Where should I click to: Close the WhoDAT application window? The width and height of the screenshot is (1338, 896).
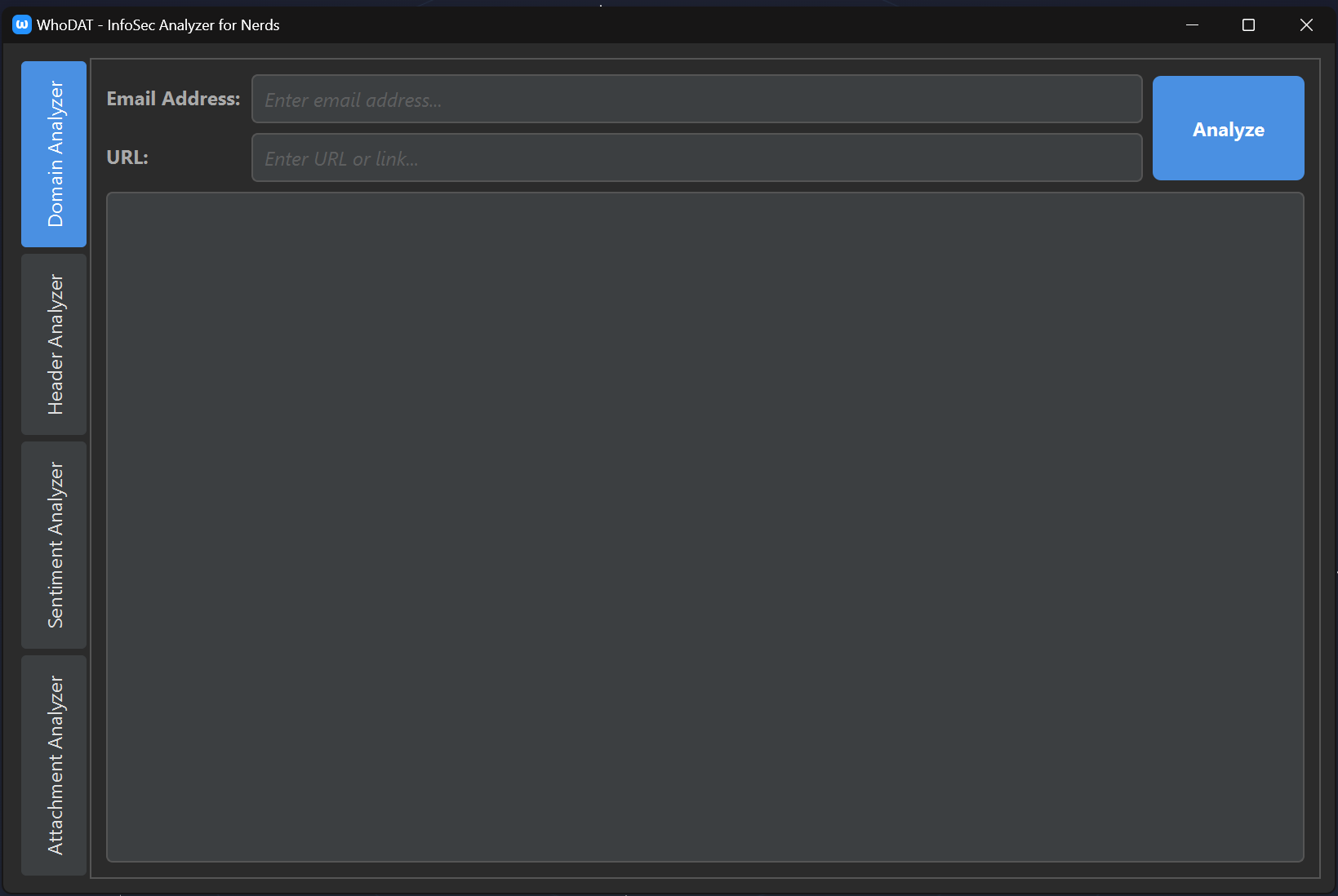coord(1306,24)
